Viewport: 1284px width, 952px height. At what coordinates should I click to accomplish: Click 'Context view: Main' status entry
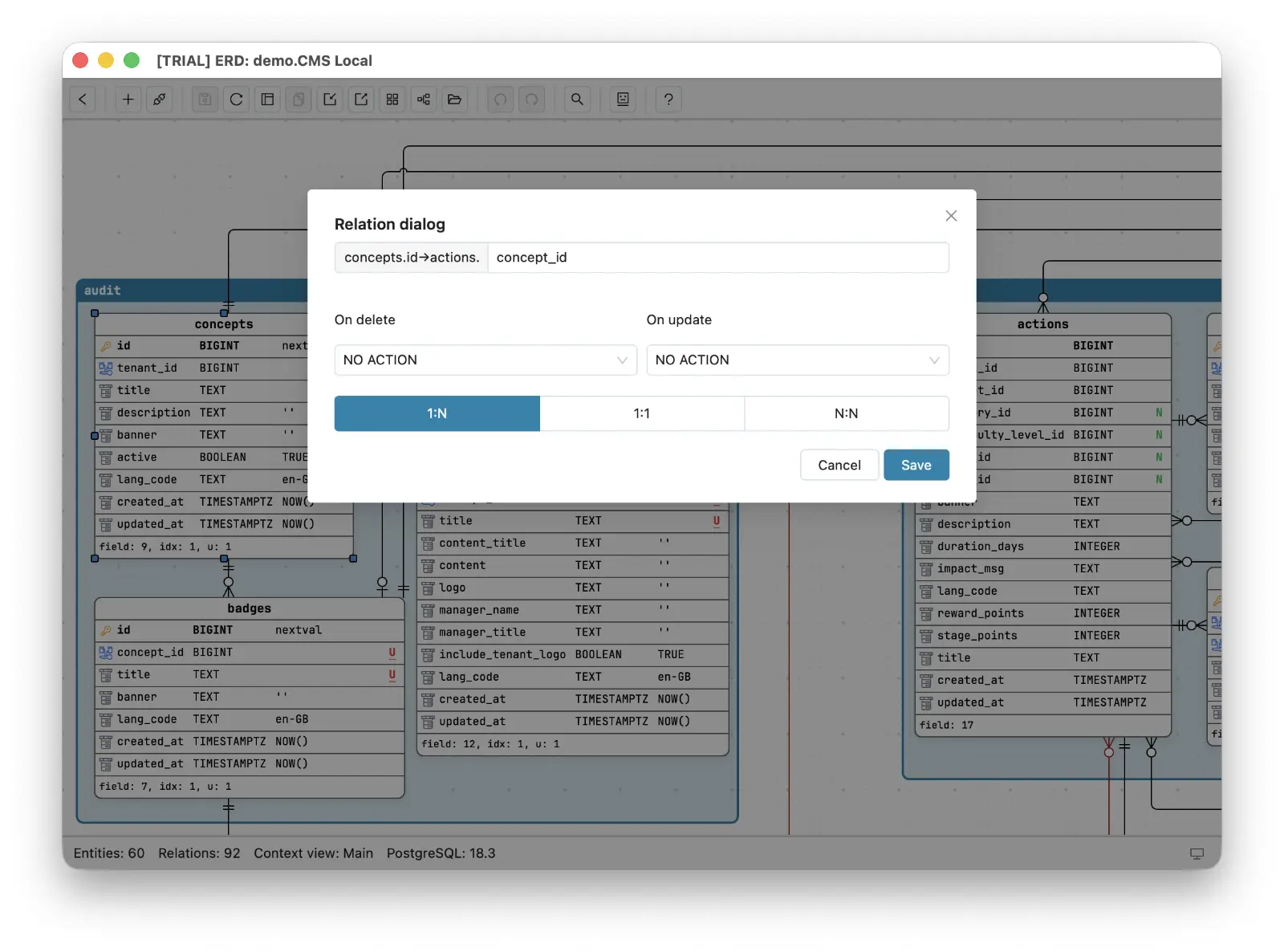314,853
